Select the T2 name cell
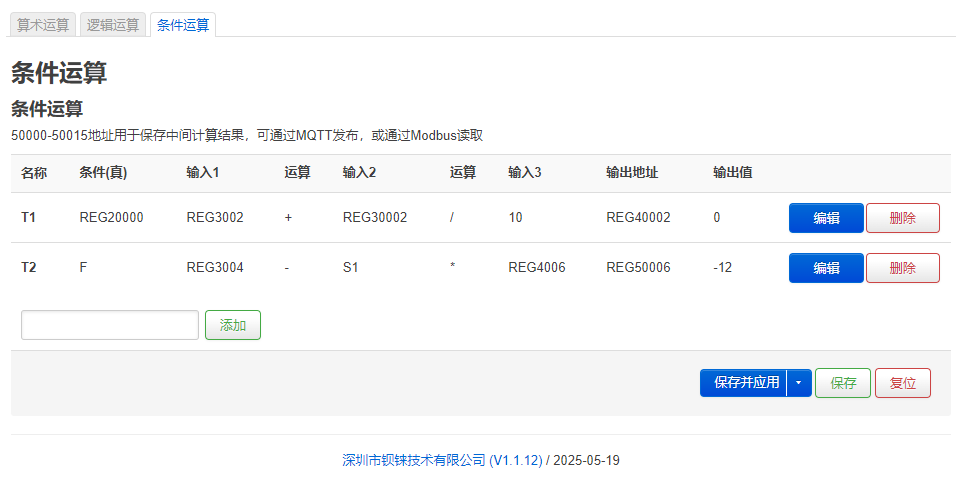The width and height of the screenshot is (964, 480). (28, 267)
